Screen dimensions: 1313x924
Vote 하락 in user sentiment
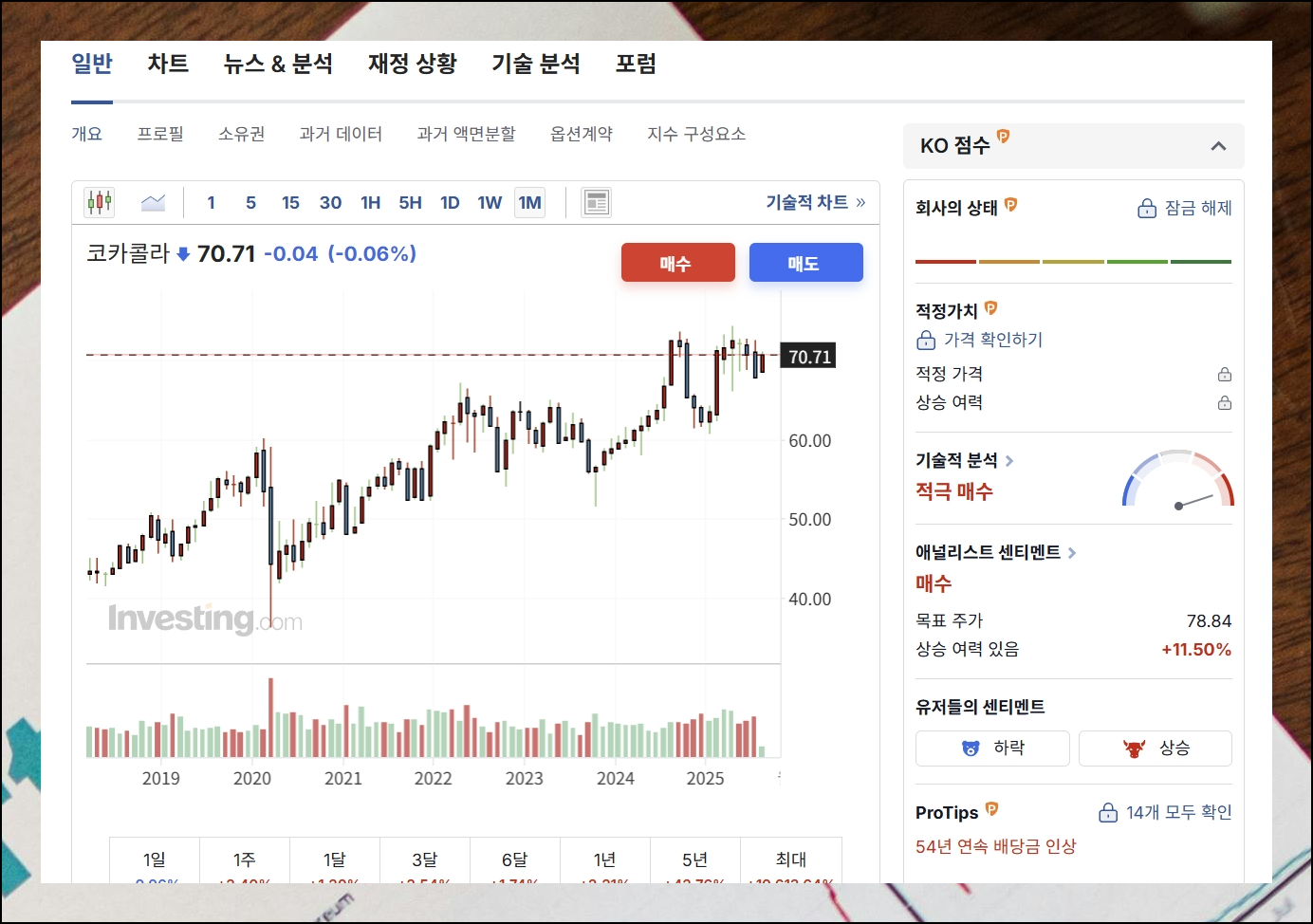992,748
